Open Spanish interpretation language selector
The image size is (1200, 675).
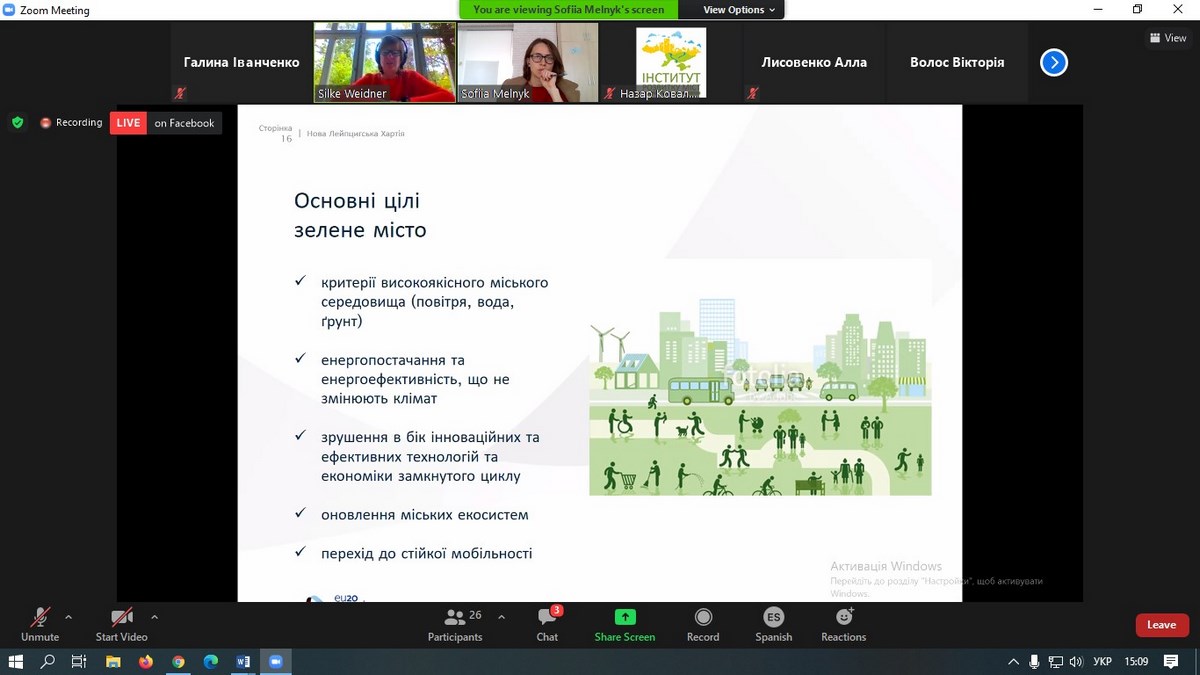tap(773, 624)
